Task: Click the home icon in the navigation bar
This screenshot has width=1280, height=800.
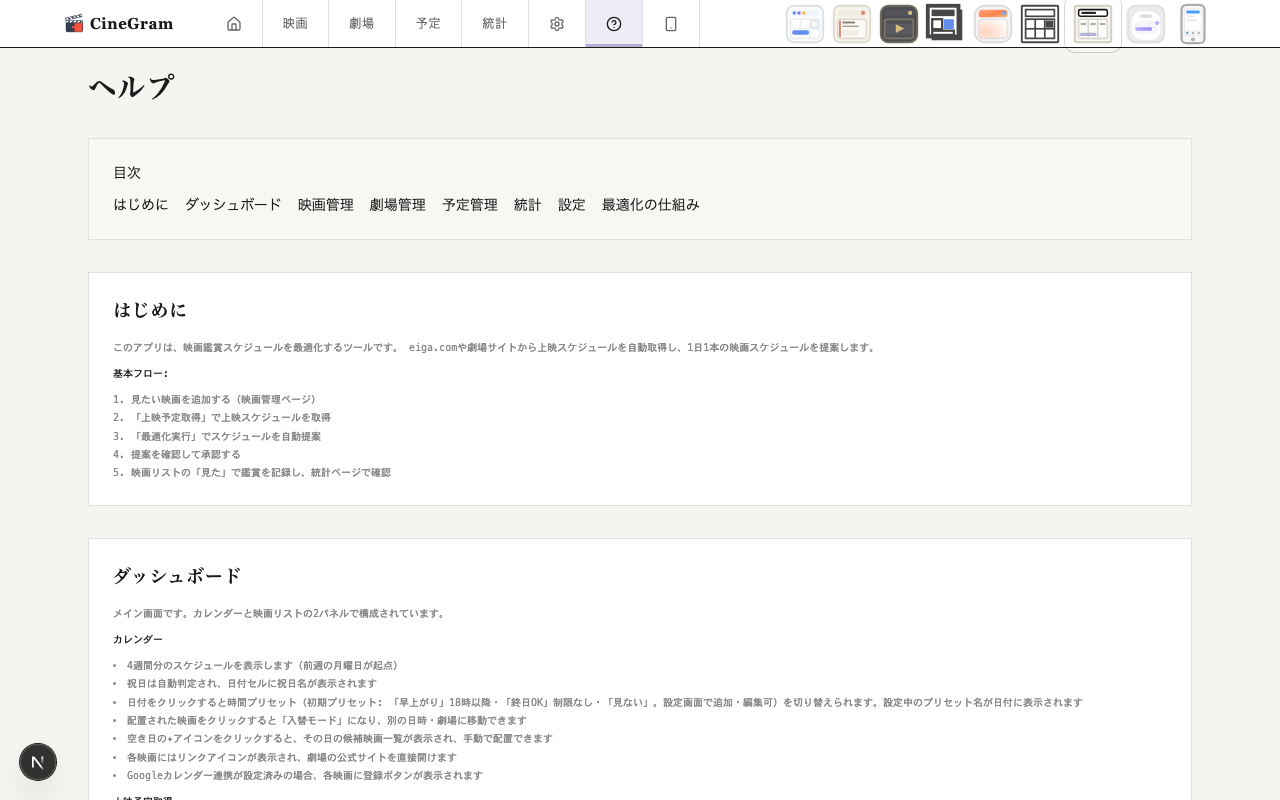Action: 233,23
